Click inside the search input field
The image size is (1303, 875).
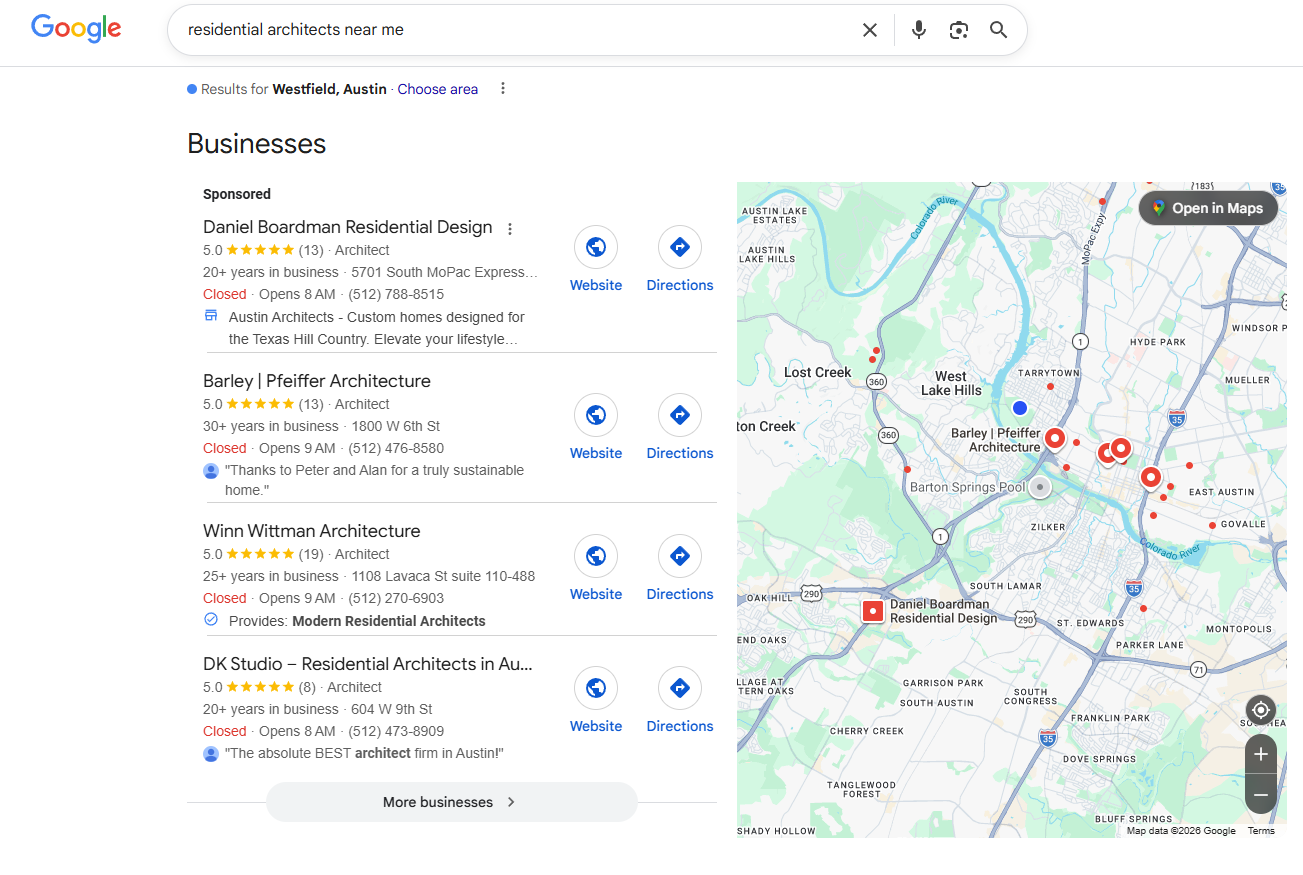point(500,30)
